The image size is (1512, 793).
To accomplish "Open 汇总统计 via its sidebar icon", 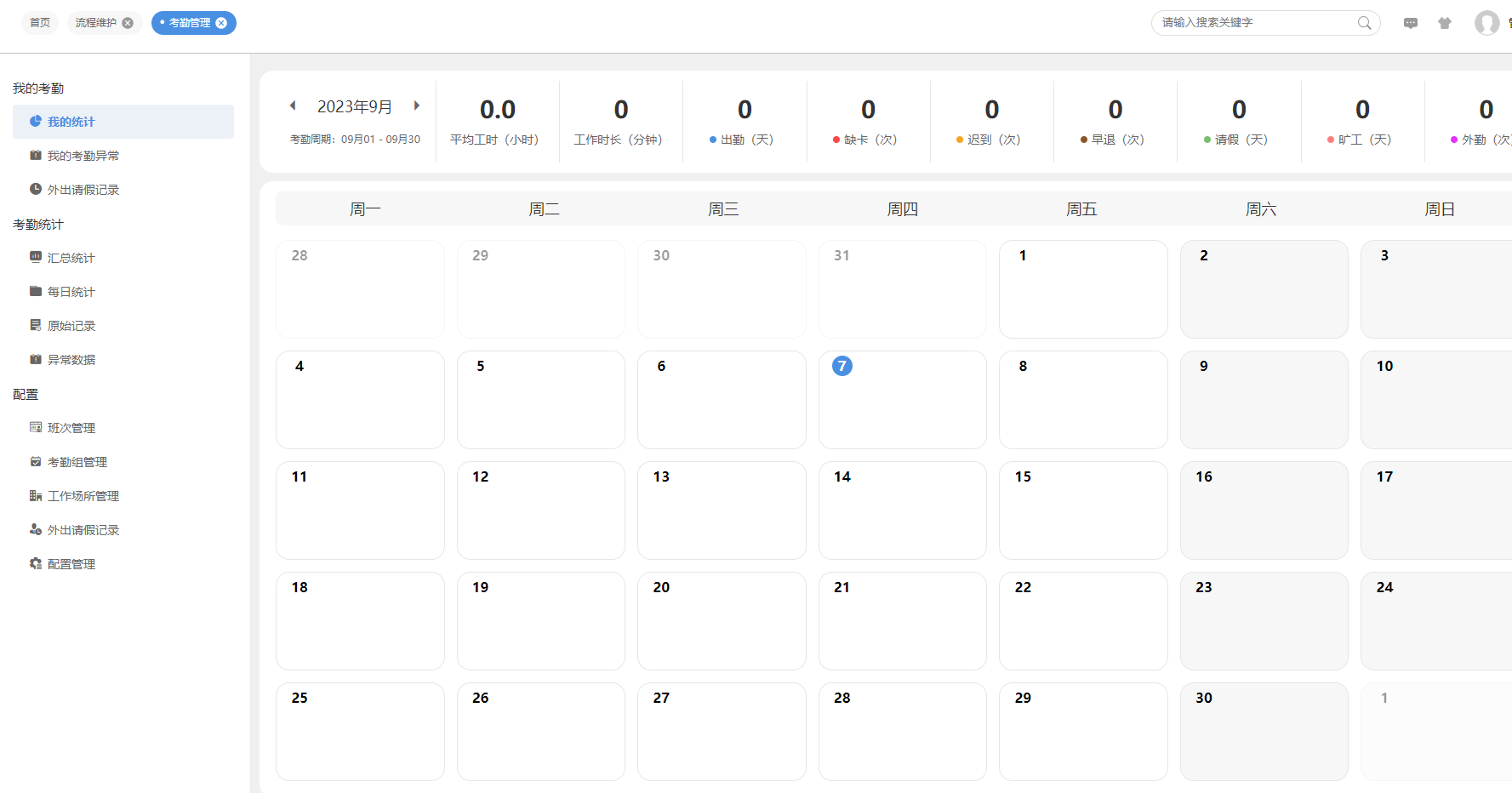I will coord(36,257).
